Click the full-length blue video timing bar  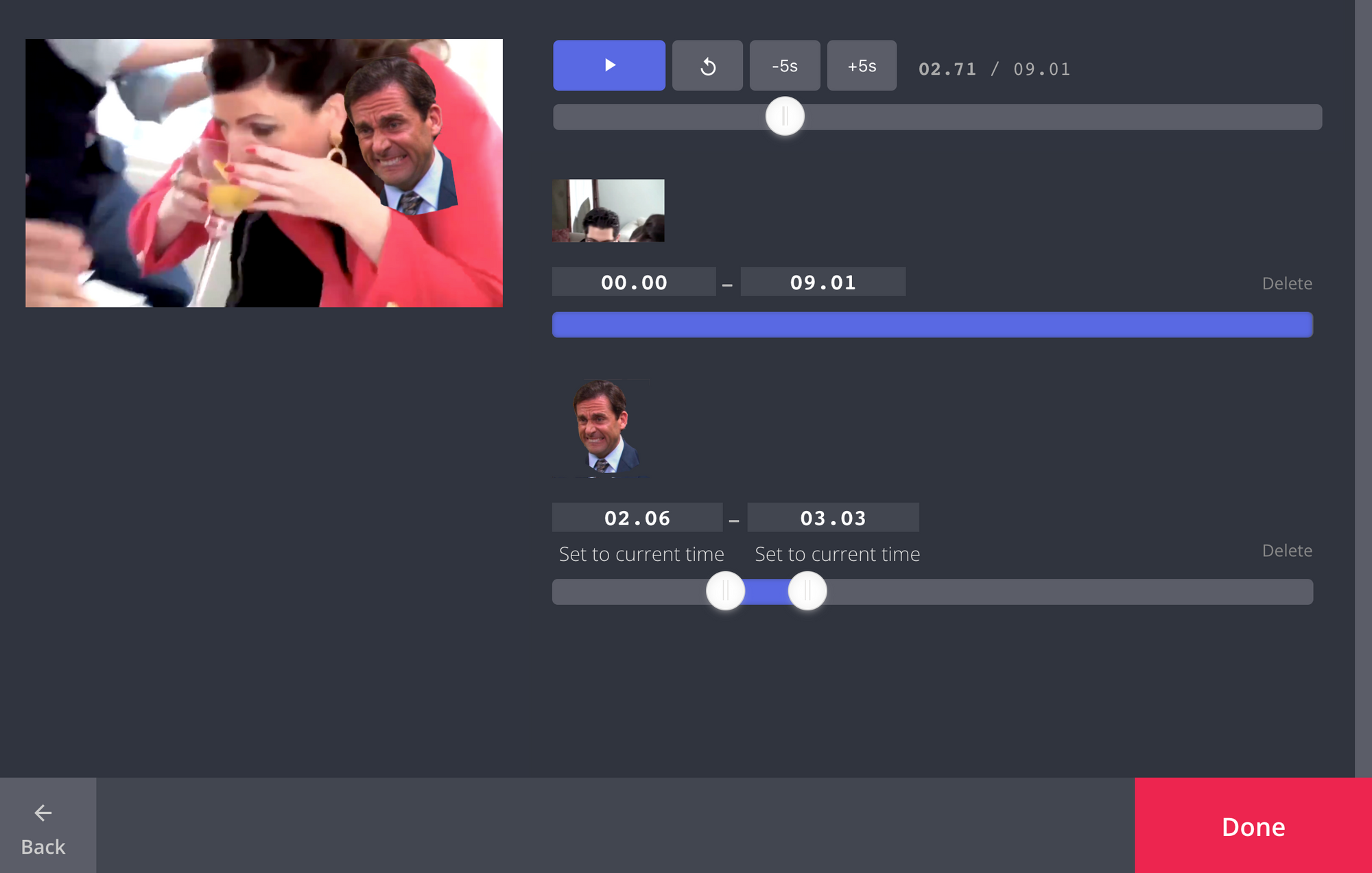[932, 324]
